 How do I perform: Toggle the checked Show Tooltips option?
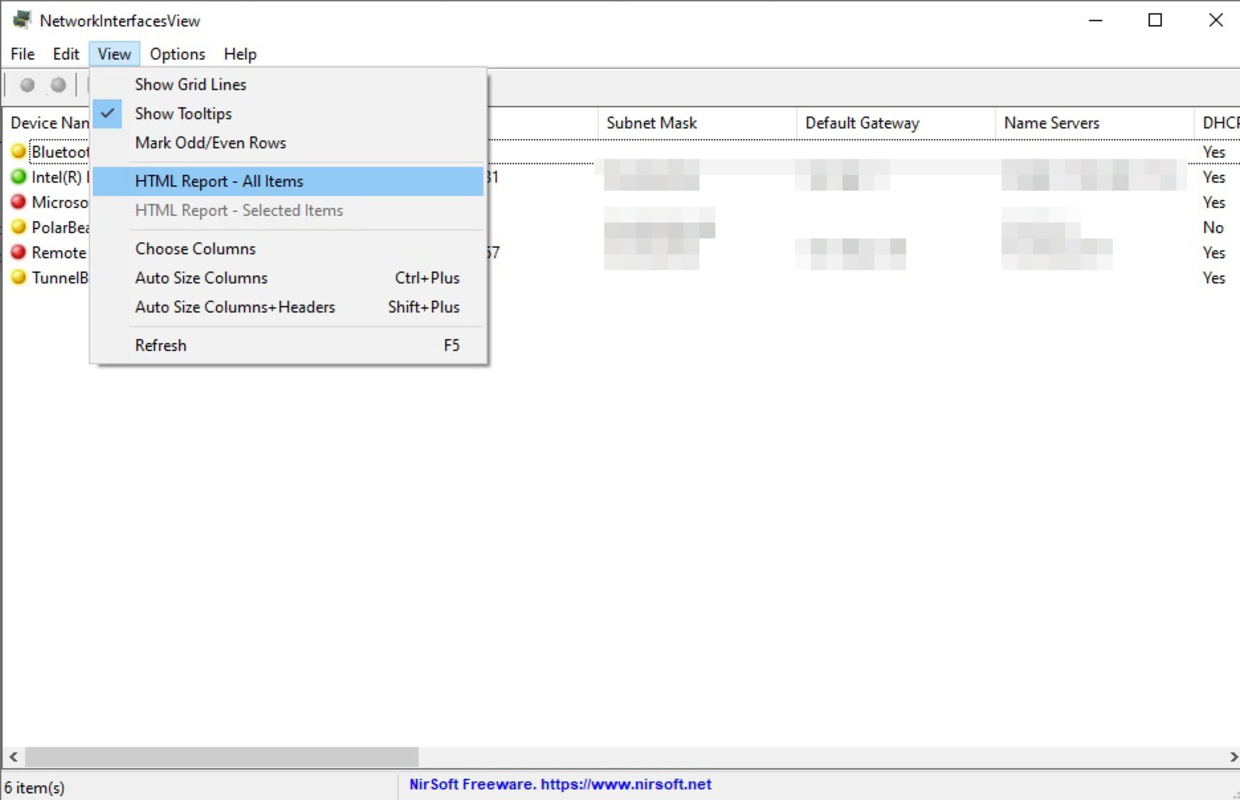(x=288, y=114)
